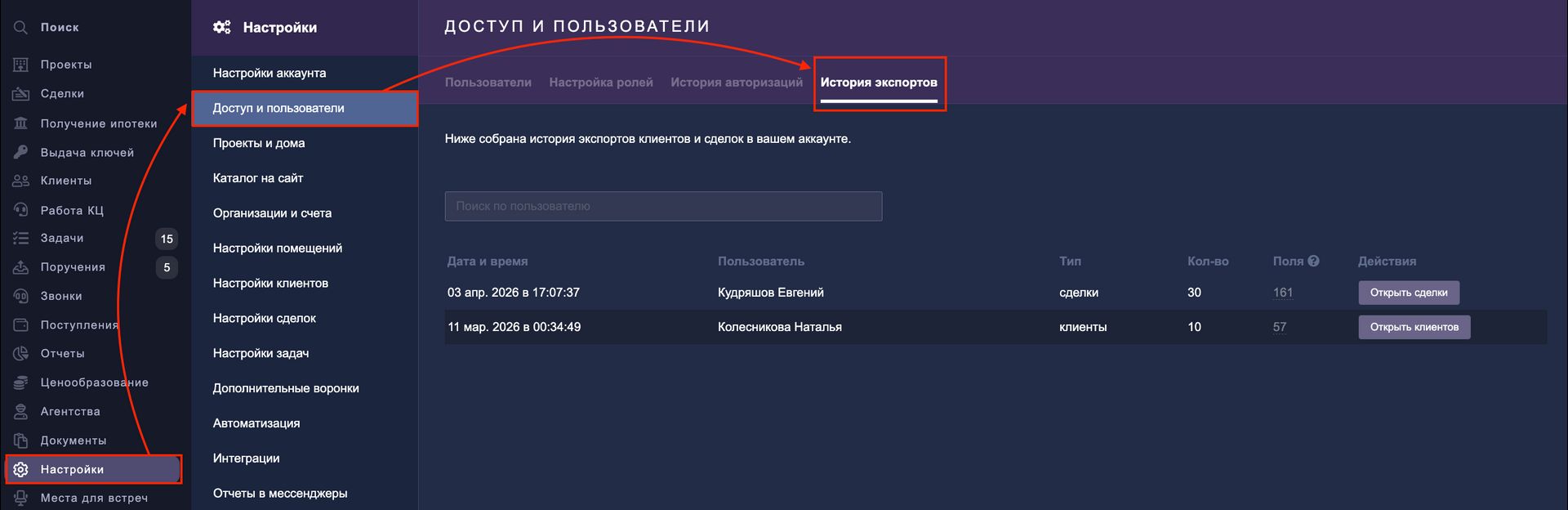The height and width of the screenshot is (510, 1568).
Task: Click the Задачи list icon
Action: pyautogui.click(x=20, y=239)
